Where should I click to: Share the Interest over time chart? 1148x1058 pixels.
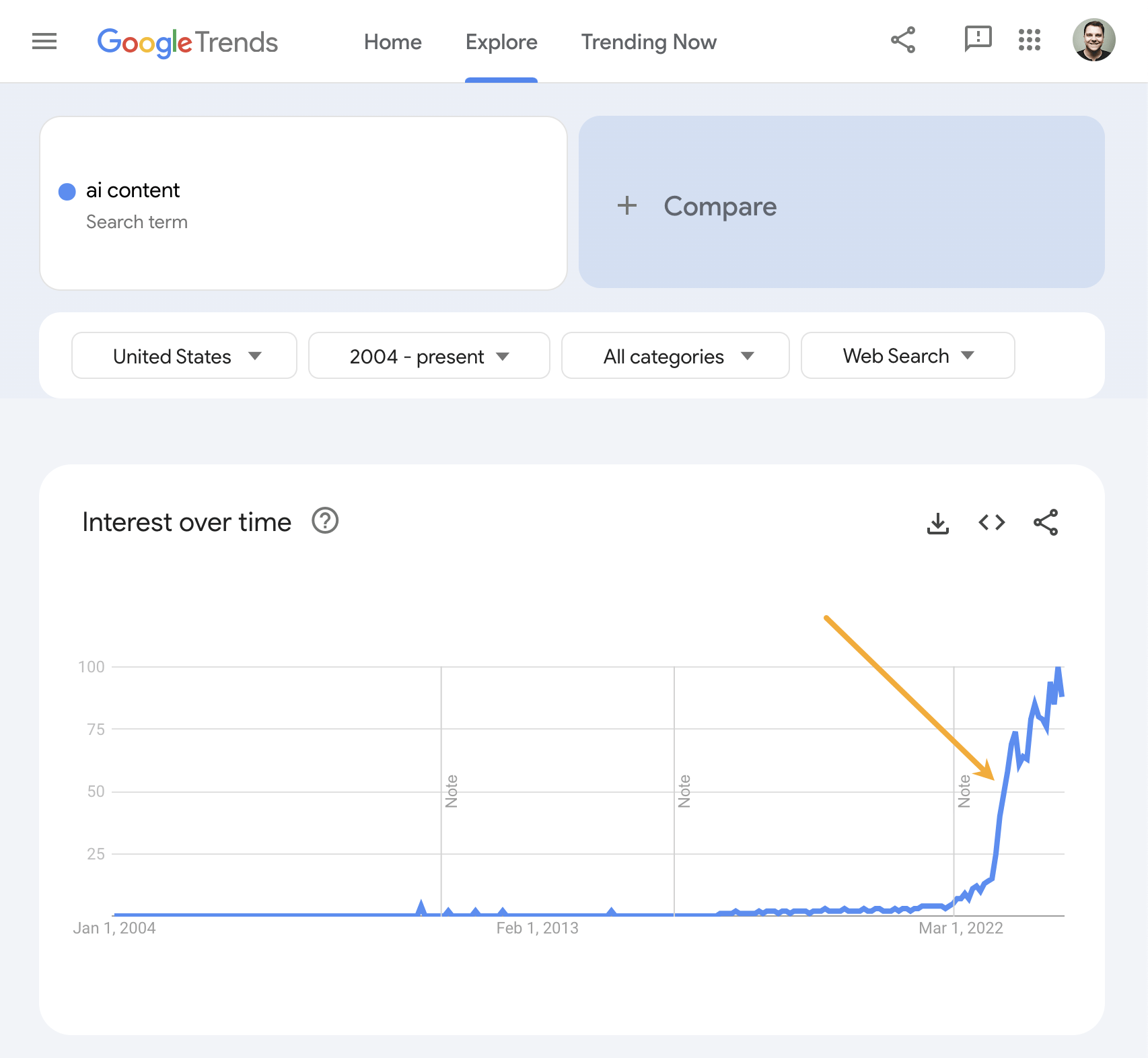1045,523
